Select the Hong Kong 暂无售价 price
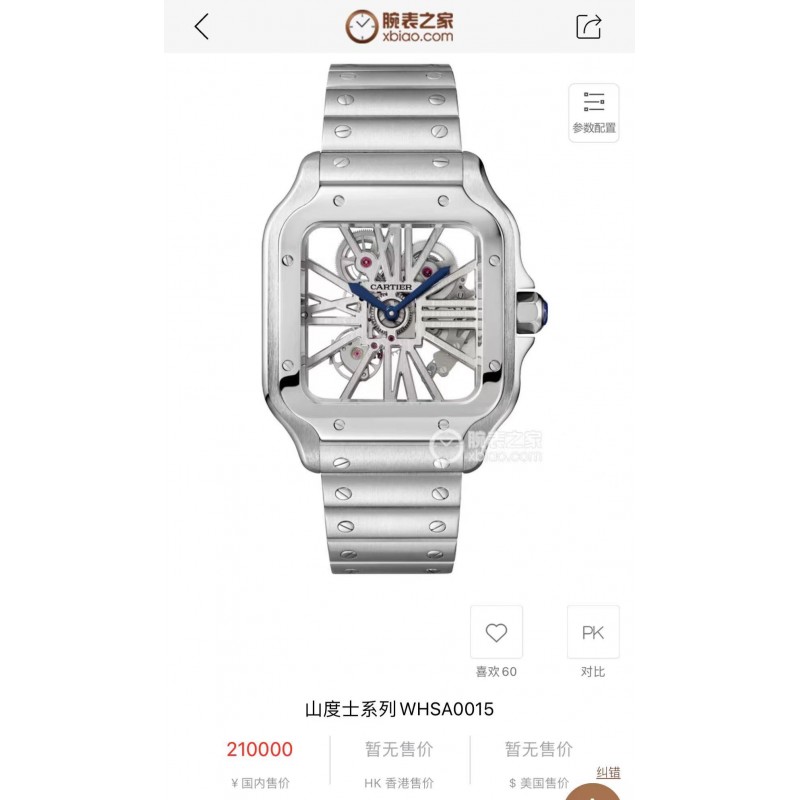This screenshot has height=800, width=800. (x=399, y=749)
